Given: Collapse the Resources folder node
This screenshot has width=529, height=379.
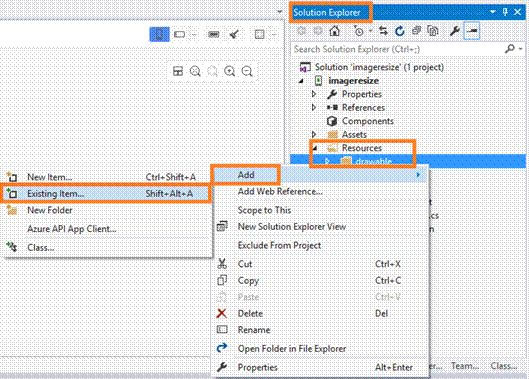Looking at the screenshot, I should tap(315, 148).
